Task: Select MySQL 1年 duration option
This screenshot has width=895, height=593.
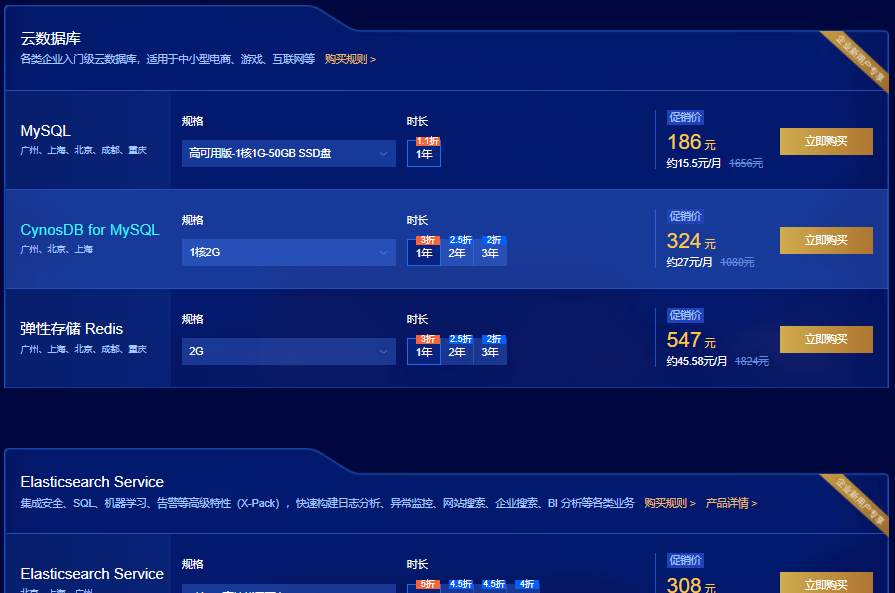Action: 424,154
